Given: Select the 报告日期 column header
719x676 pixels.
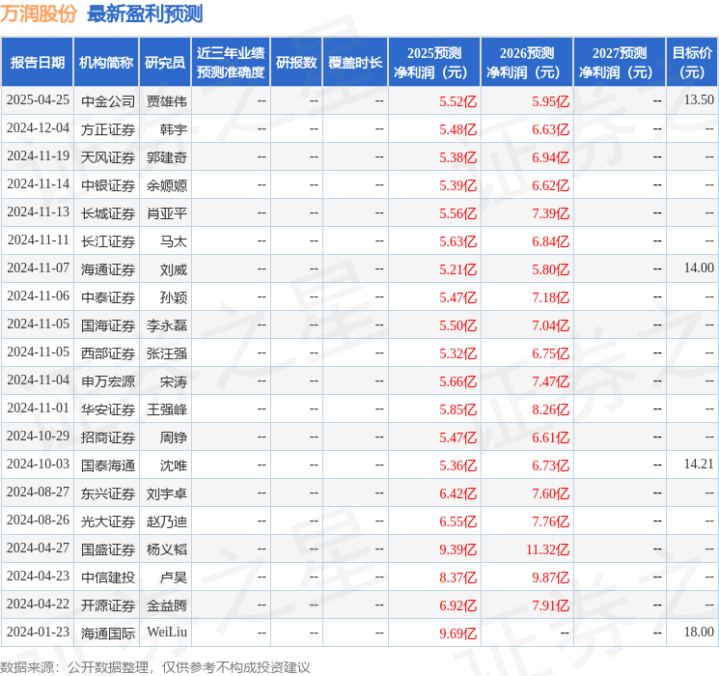Looking at the screenshot, I should (37, 62).
